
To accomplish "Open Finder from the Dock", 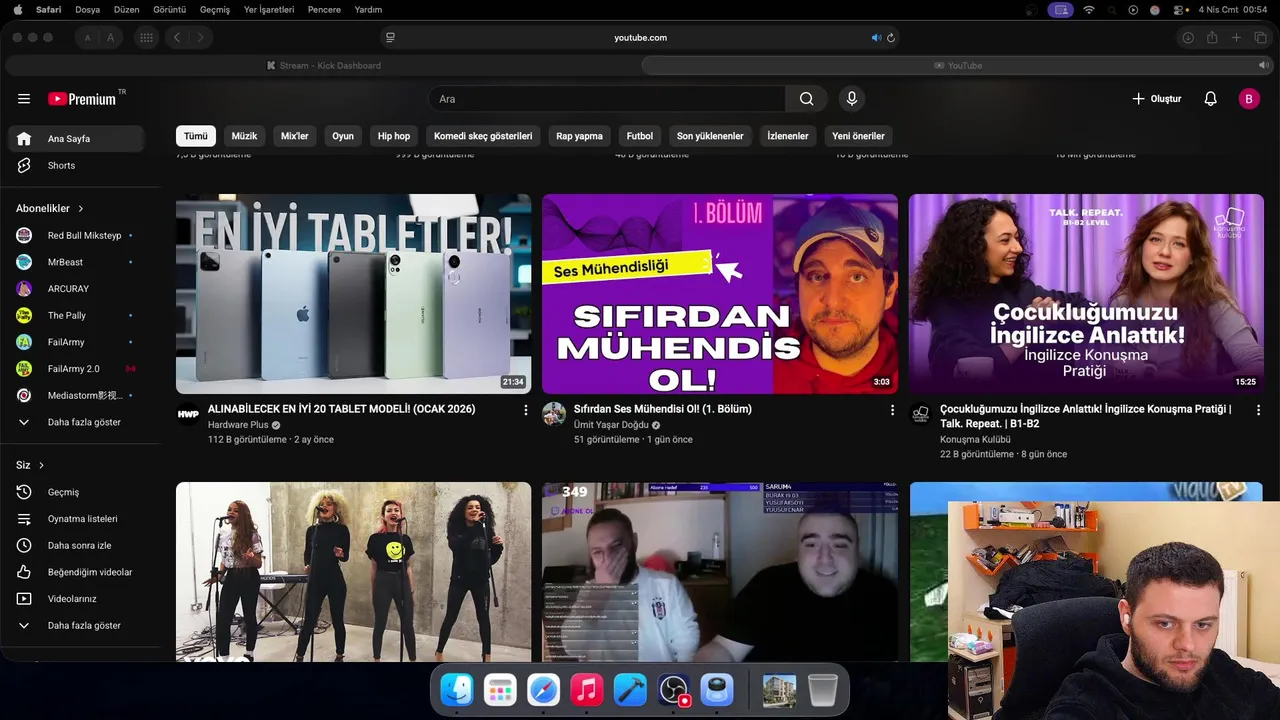I will 457,690.
